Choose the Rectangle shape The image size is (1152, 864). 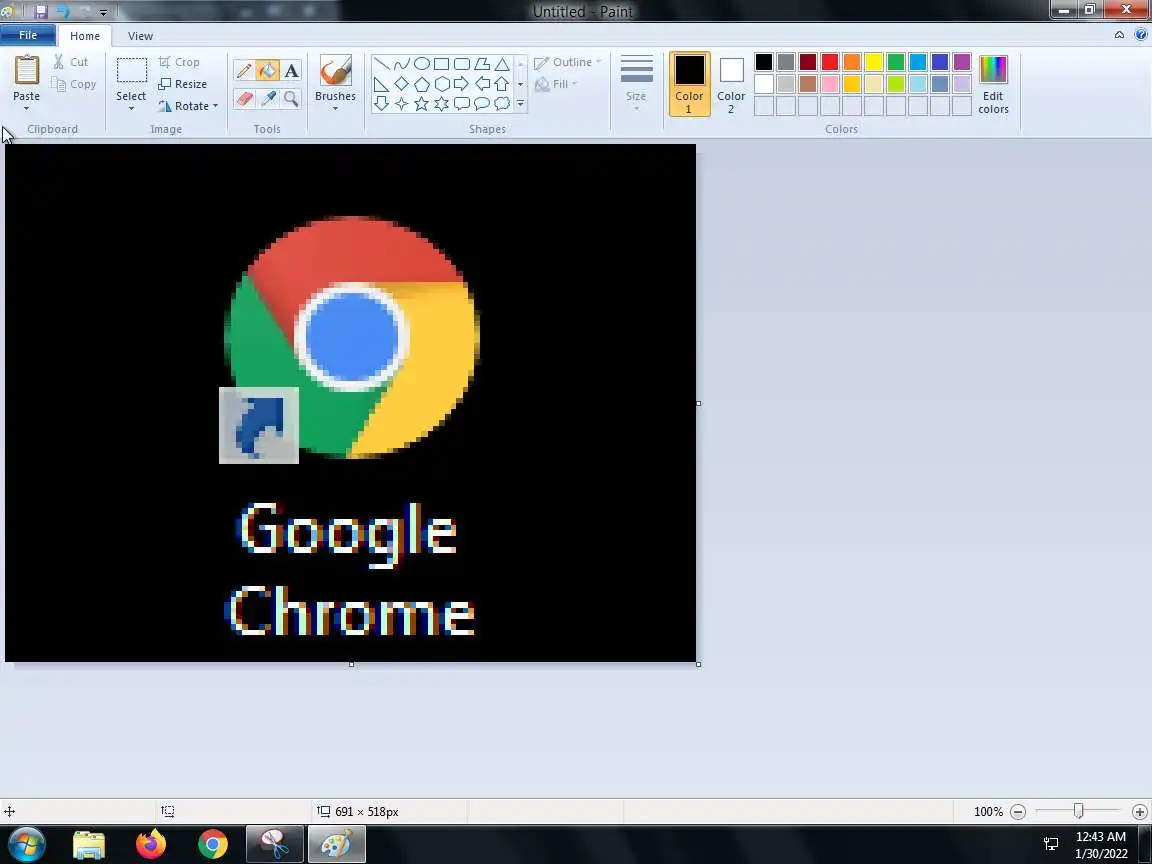click(x=442, y=64)
